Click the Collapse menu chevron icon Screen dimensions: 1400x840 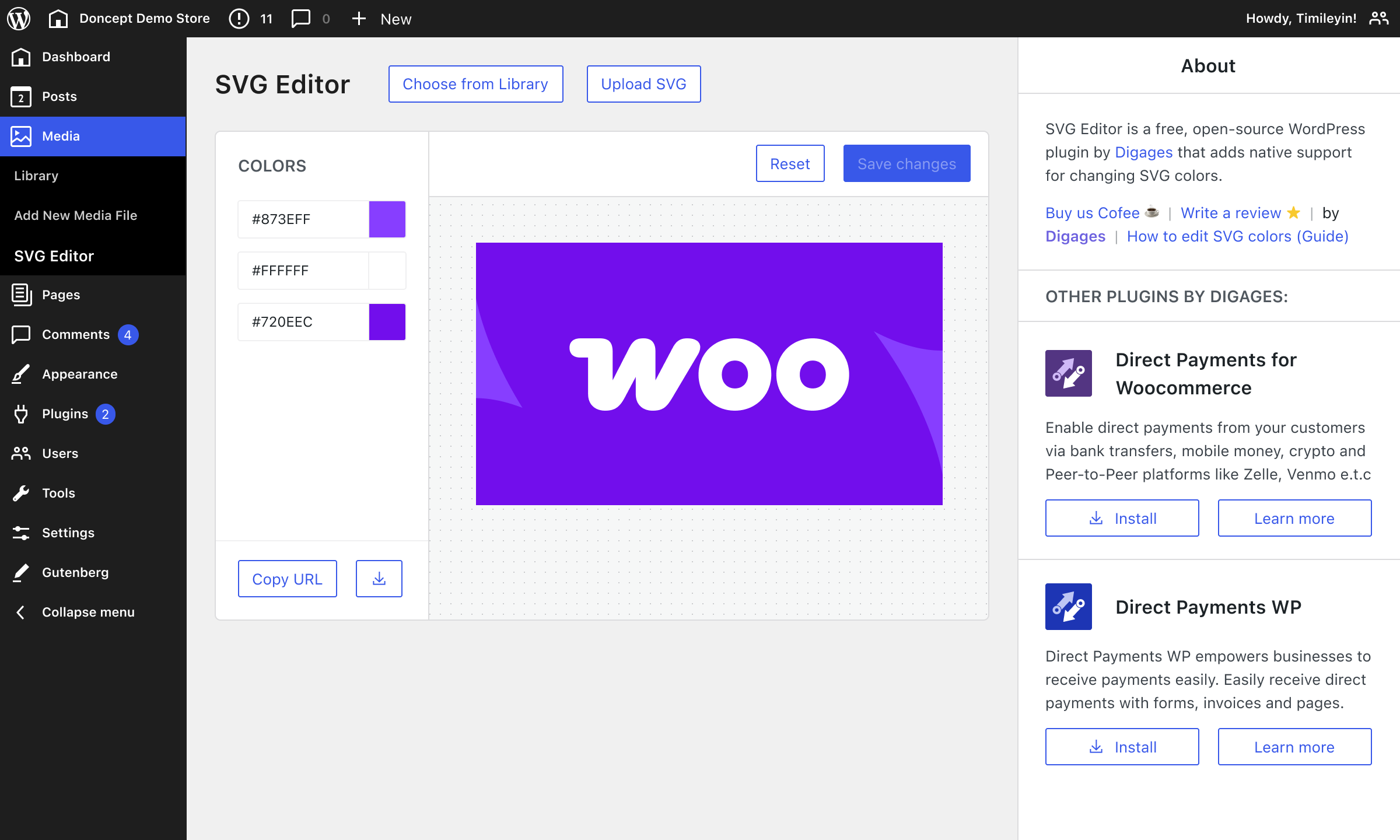[21, 612]
